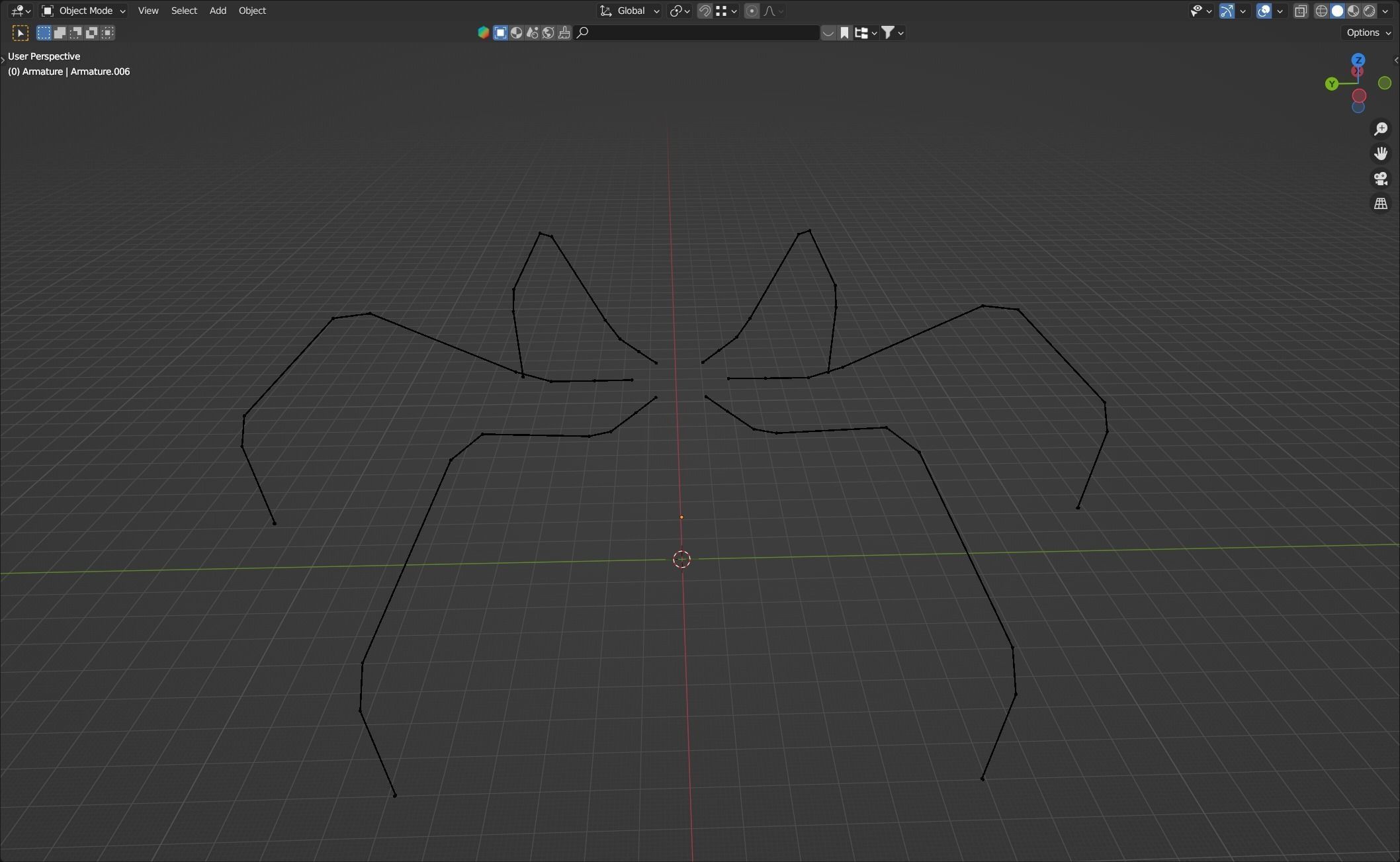
Task: Click the pan view hand icon
Action: 1381,153
